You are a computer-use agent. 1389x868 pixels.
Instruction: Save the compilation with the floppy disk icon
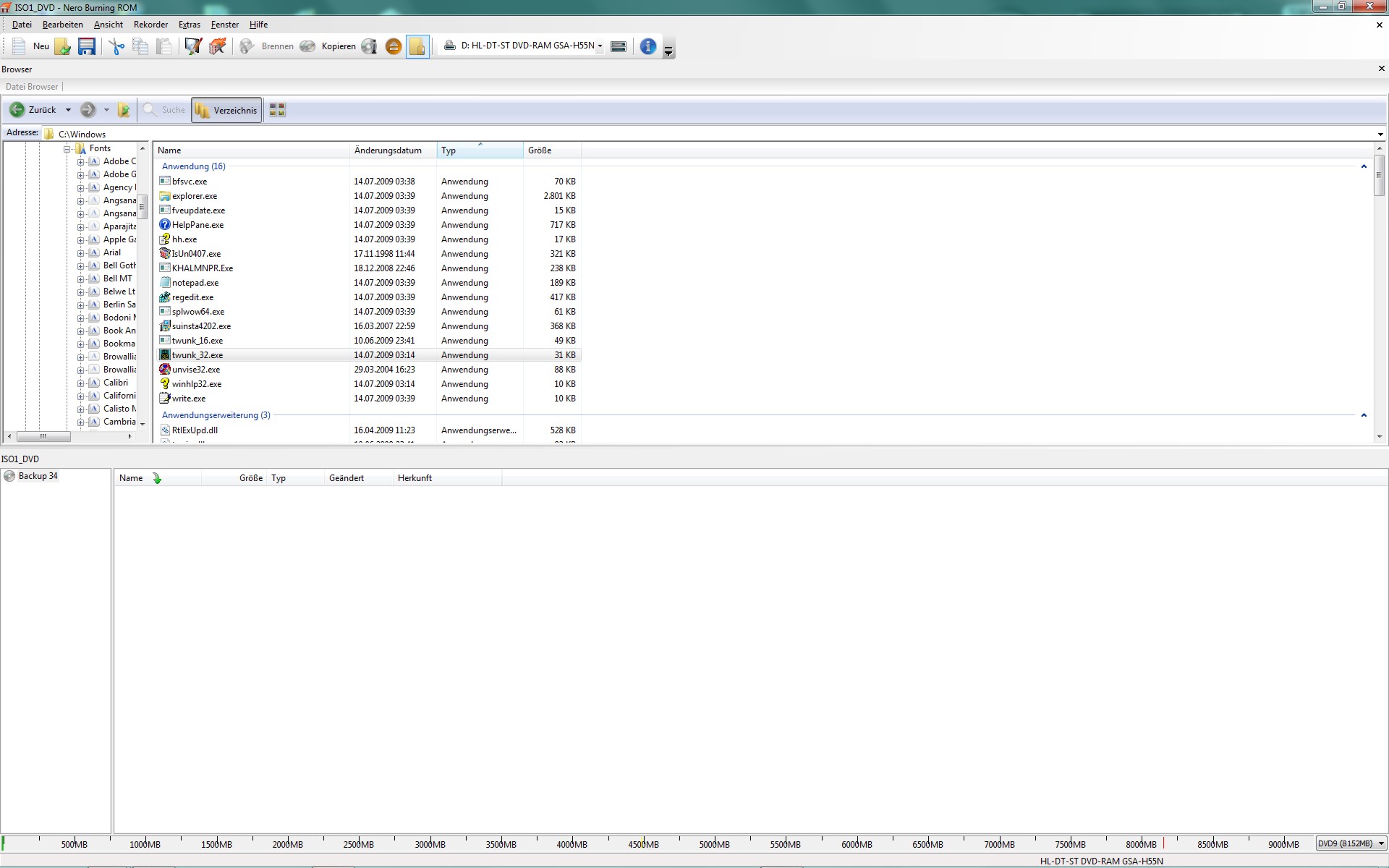(87, 46)
